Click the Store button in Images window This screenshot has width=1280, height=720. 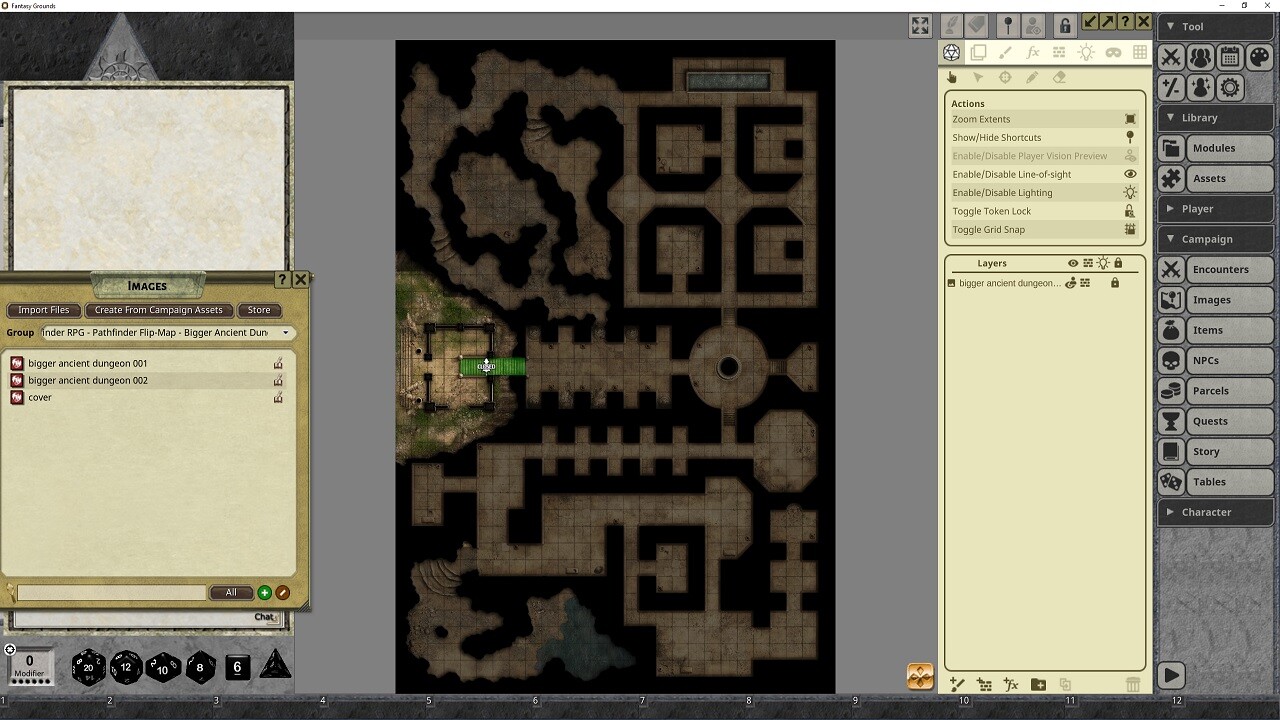click(259, 310)
